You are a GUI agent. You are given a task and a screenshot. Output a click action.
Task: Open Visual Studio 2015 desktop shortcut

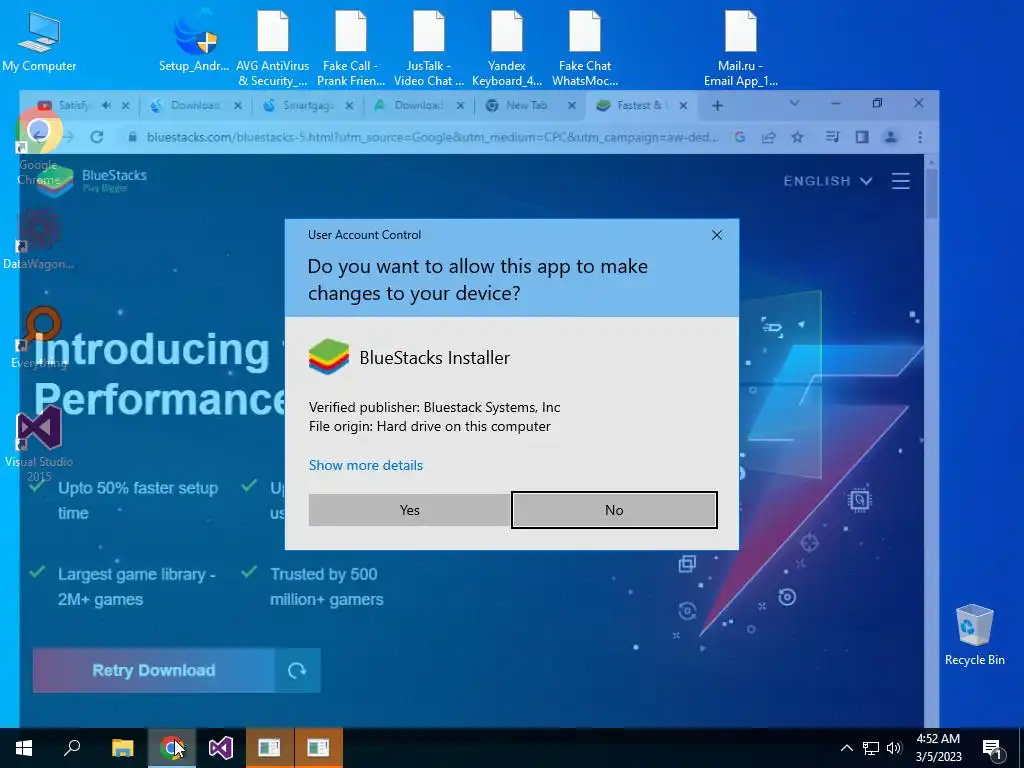pos(39,443)
